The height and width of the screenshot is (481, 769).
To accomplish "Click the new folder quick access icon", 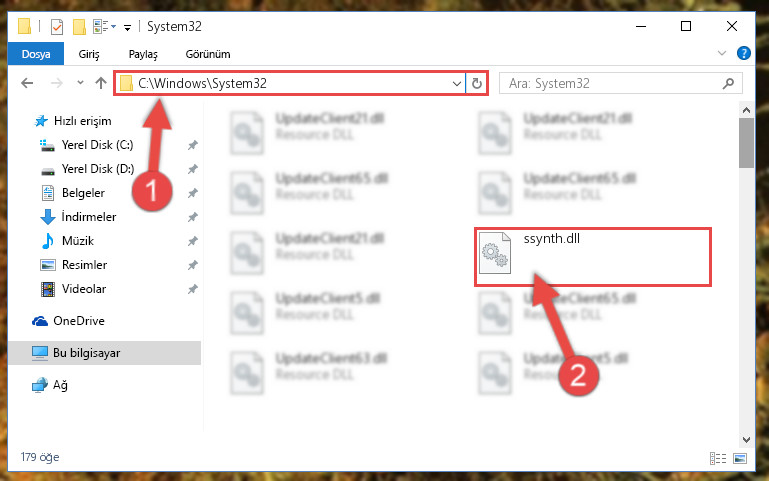I will 79,26.
